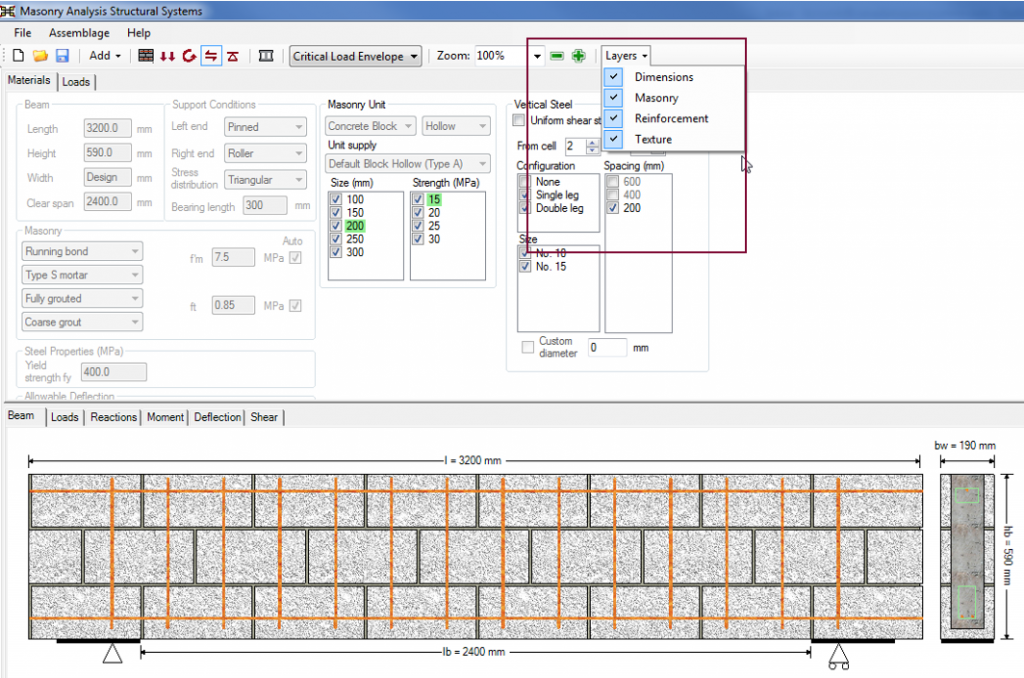Edit the f'm value field showing 7.5
The image size is (1024, 678).
click(233, 257)
